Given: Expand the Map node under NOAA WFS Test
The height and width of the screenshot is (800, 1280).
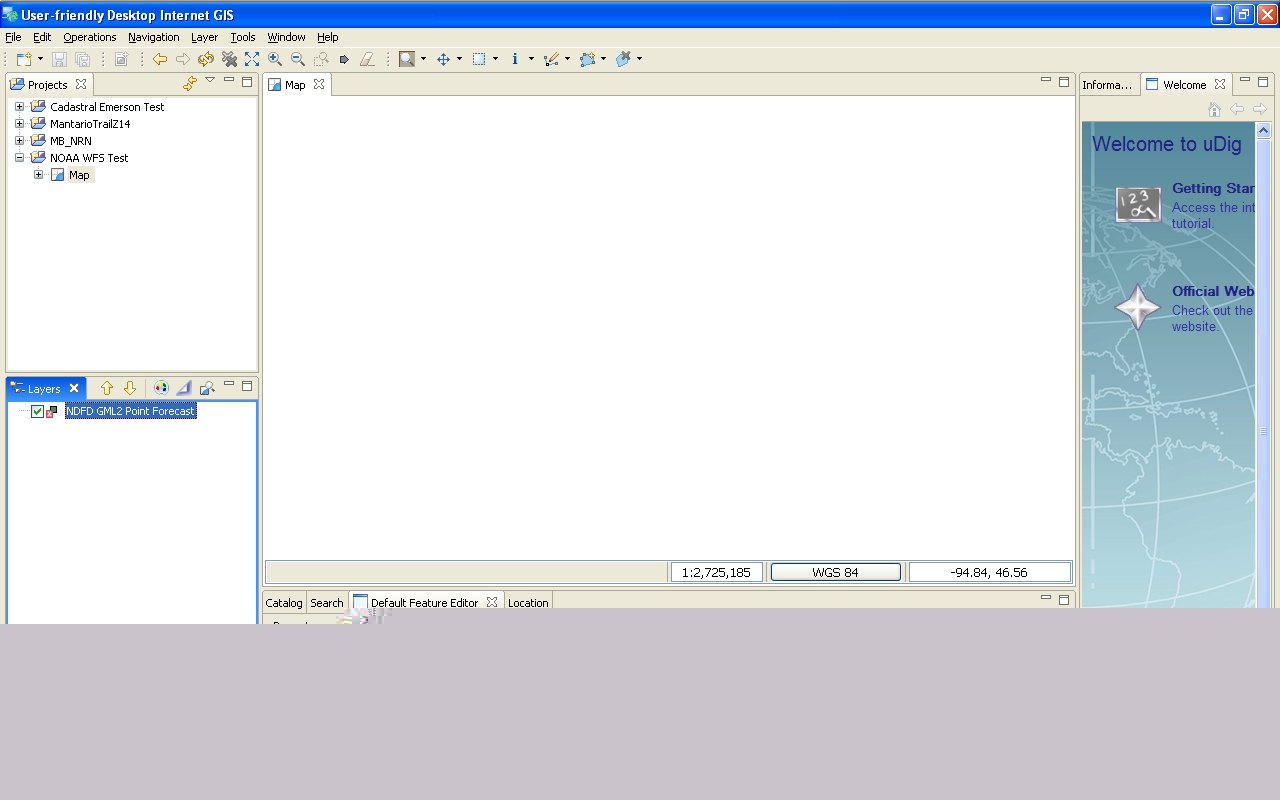Looking at the screenshot, I should (x=38, y=175).
